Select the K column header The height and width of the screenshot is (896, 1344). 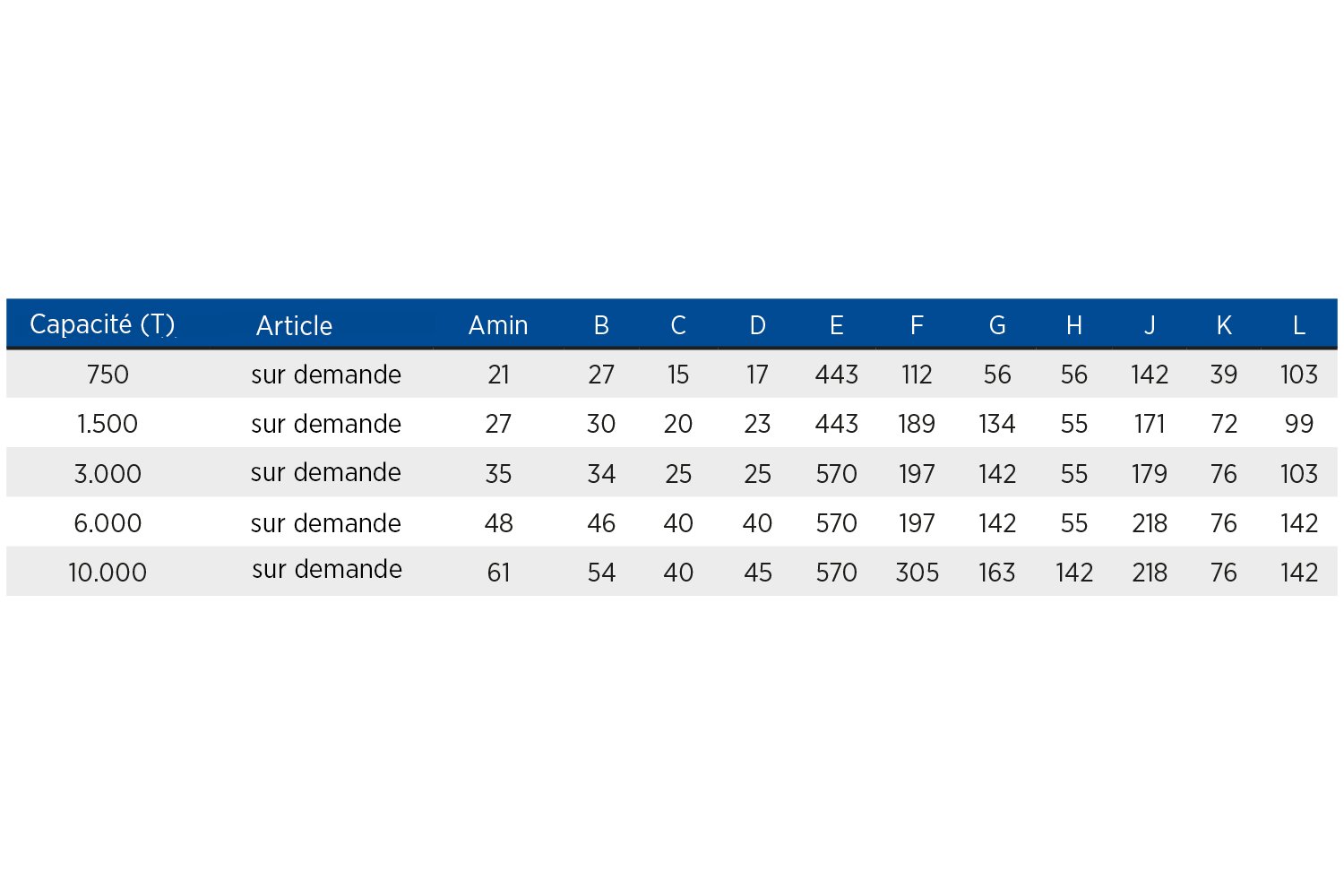(1224, 325)
